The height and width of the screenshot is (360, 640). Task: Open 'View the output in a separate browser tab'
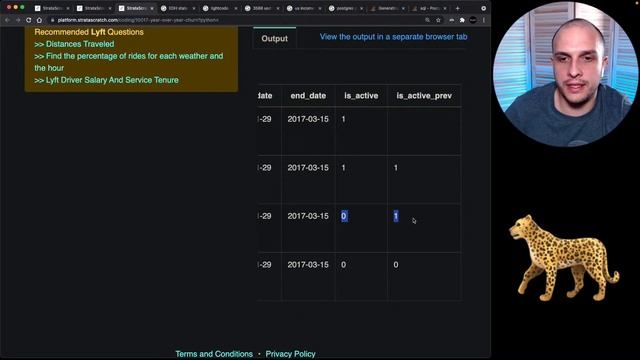(x=393, y=37)
